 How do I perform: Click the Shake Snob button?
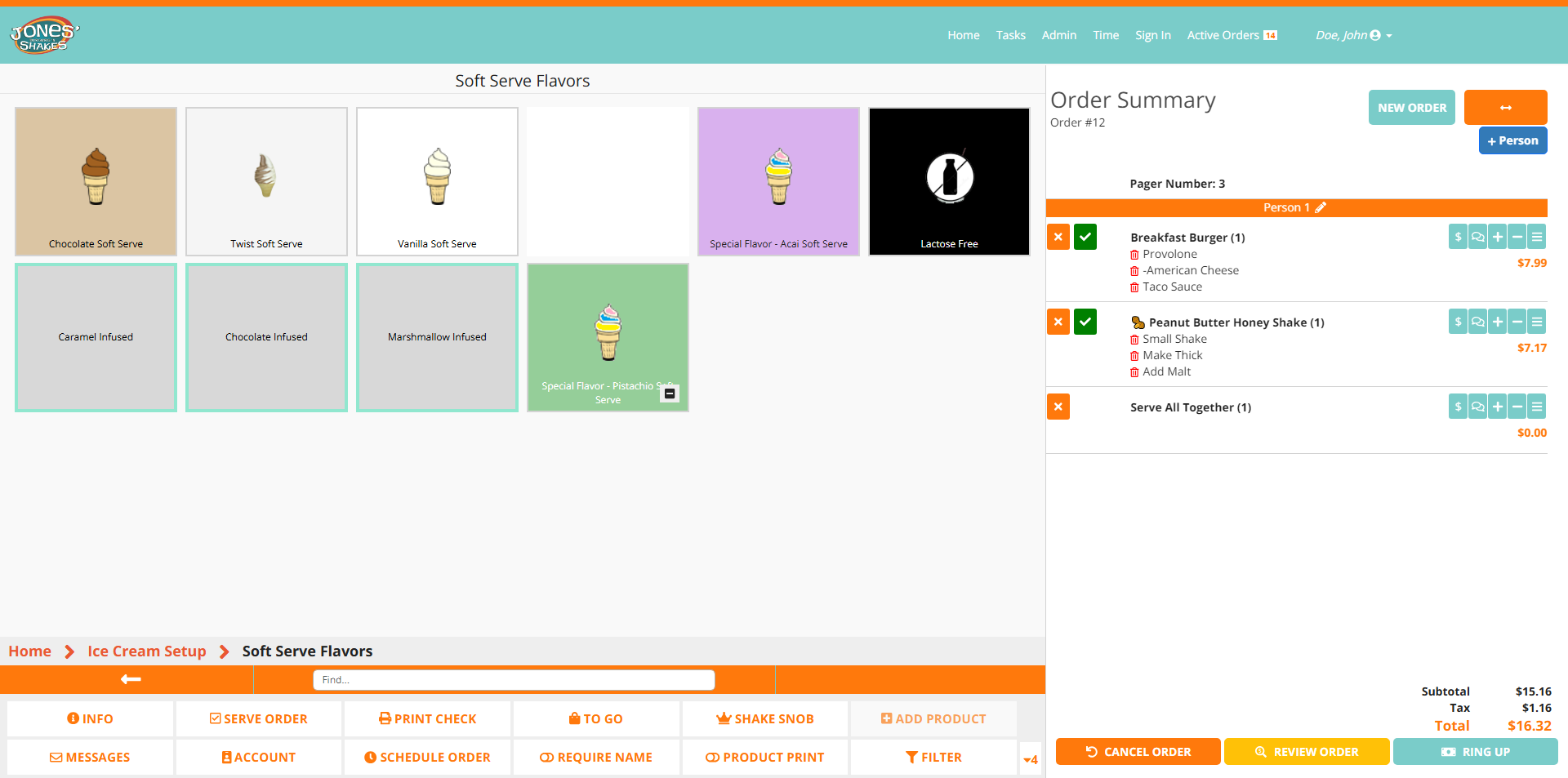click(x=764, y=718)
